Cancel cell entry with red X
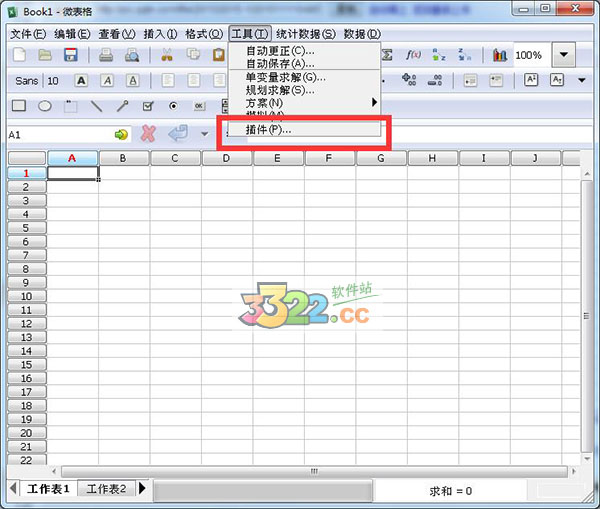 (148, 134)
